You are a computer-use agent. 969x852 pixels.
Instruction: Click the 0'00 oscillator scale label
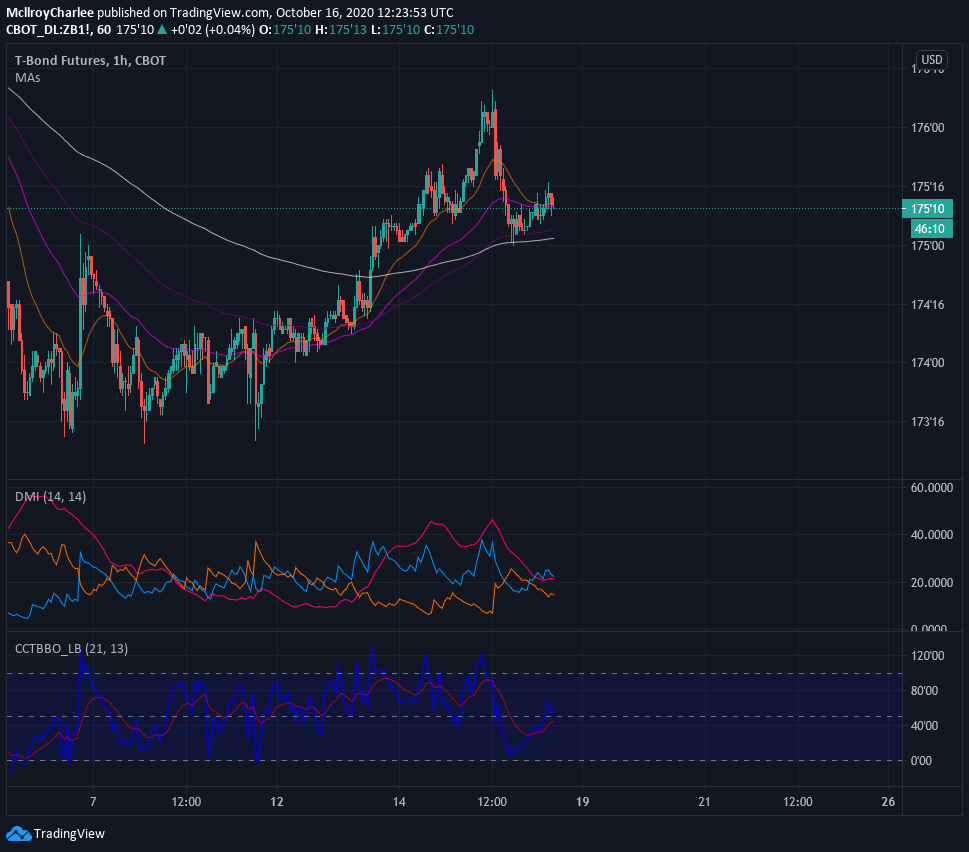click(x=921, y=761)
